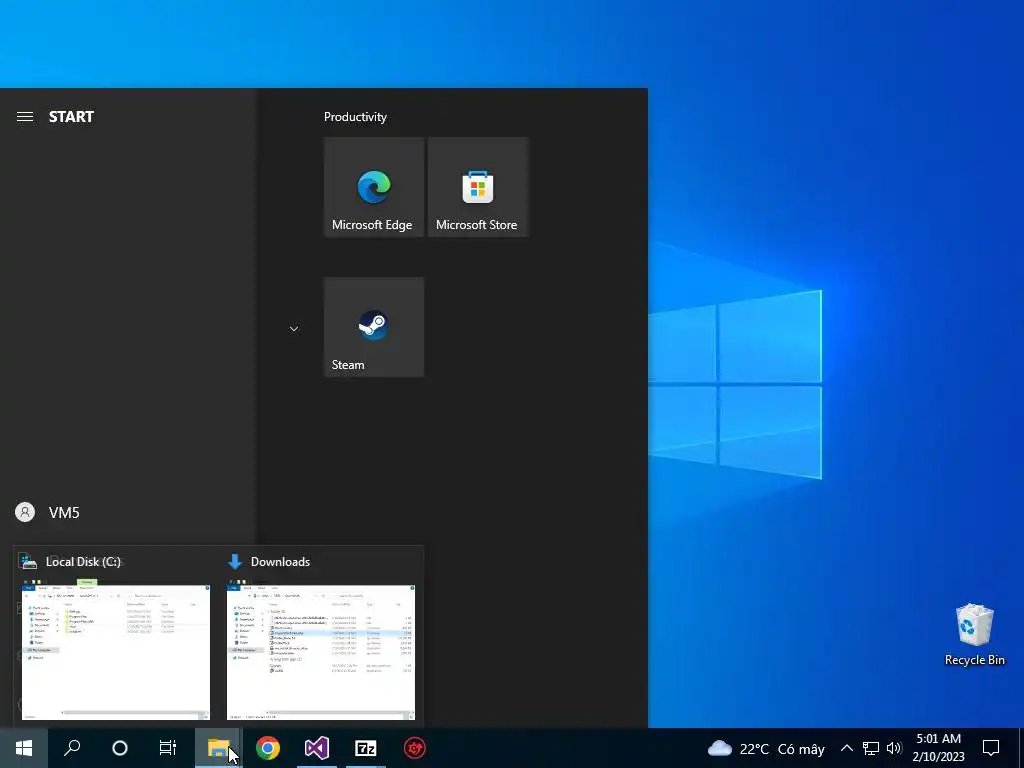Image resolution: width=1024 pixels, height=768 pixels.
Task: Collapse the tile group chevron beside Steam
Action: pyautogui.click(x=294, y=328)
